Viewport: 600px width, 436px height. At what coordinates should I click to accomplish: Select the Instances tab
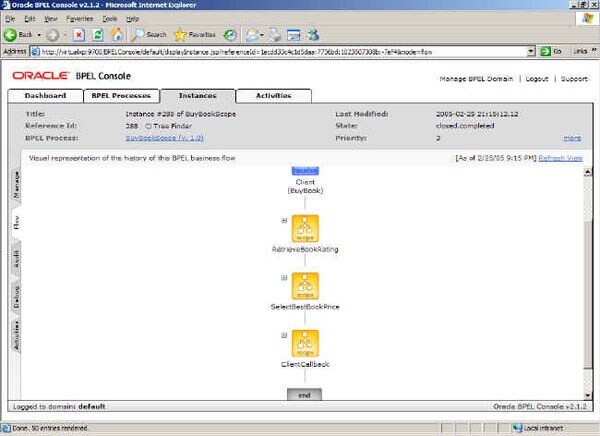[198, 96]
